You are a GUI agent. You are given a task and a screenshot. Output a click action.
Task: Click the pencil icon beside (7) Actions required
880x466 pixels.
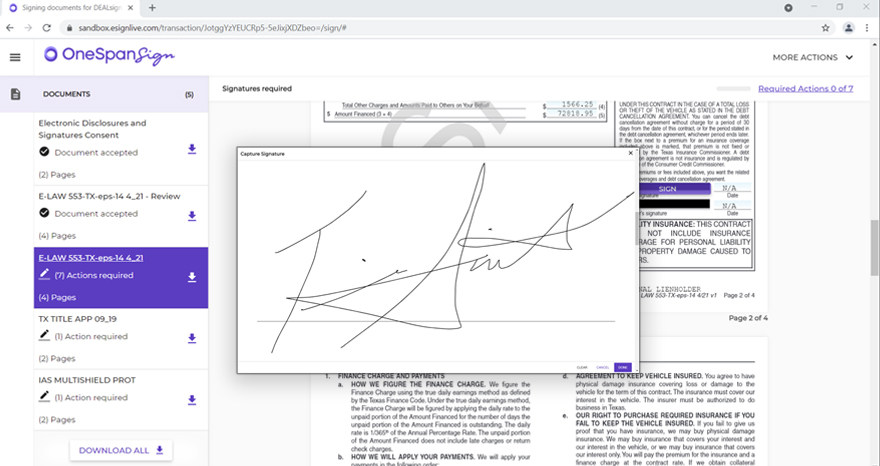point(44,274)
